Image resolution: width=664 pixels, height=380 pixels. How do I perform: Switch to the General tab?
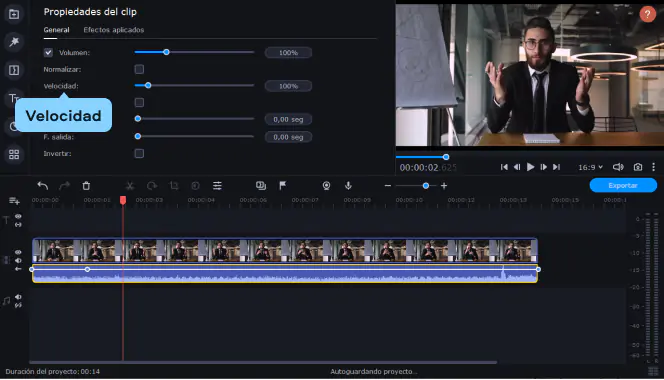pos(56,30)
